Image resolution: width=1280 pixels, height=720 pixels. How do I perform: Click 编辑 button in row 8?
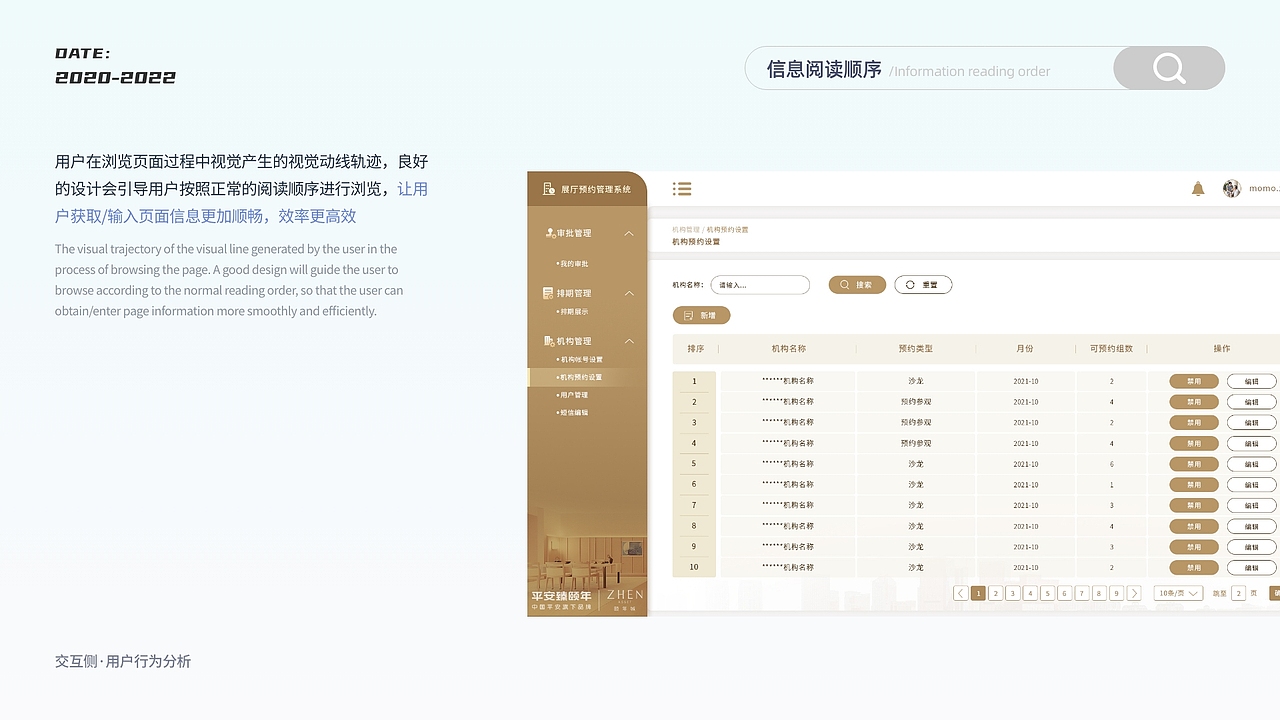(1252, 526)
